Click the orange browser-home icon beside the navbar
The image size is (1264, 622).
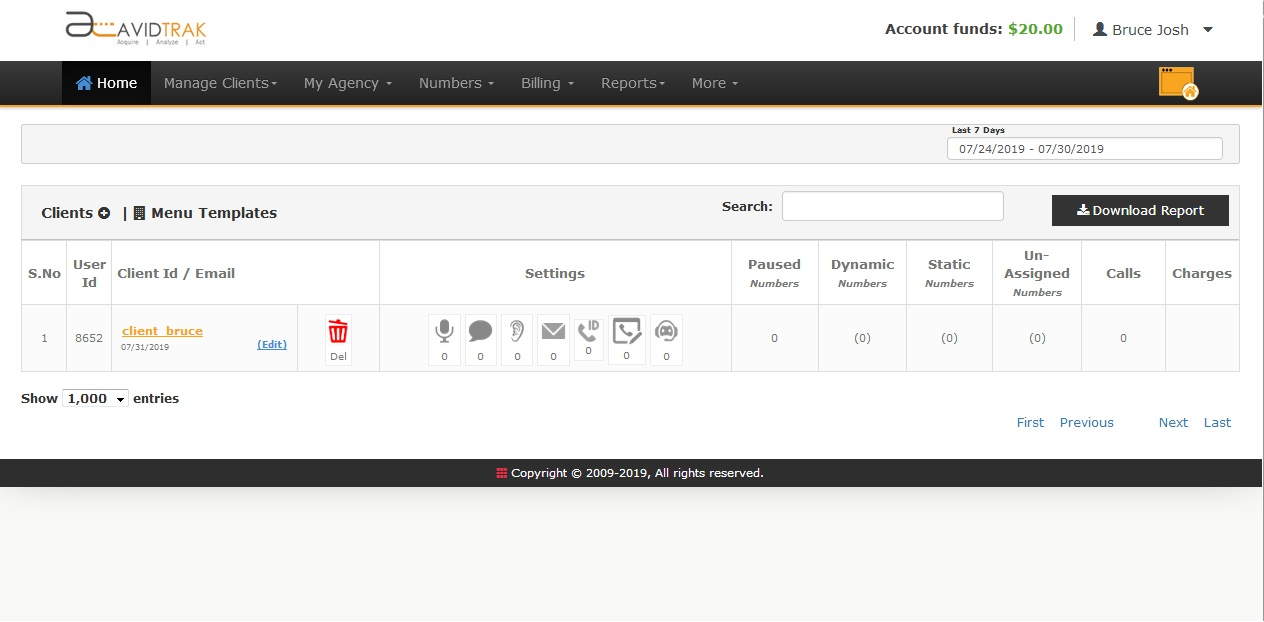click(x=1177, y=81)
